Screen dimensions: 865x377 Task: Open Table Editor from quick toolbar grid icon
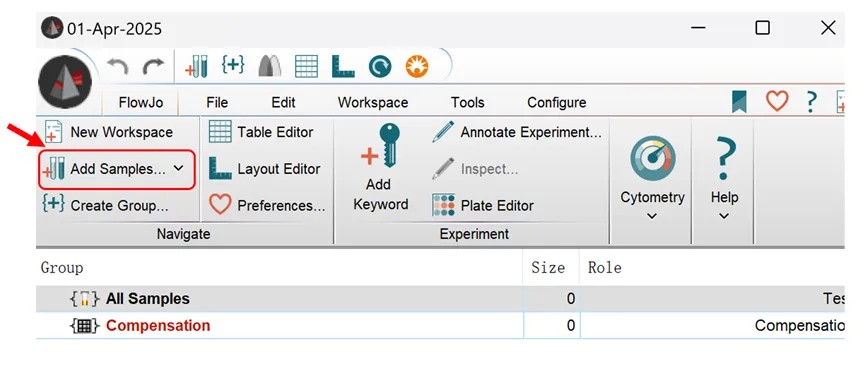pos(306,67)
